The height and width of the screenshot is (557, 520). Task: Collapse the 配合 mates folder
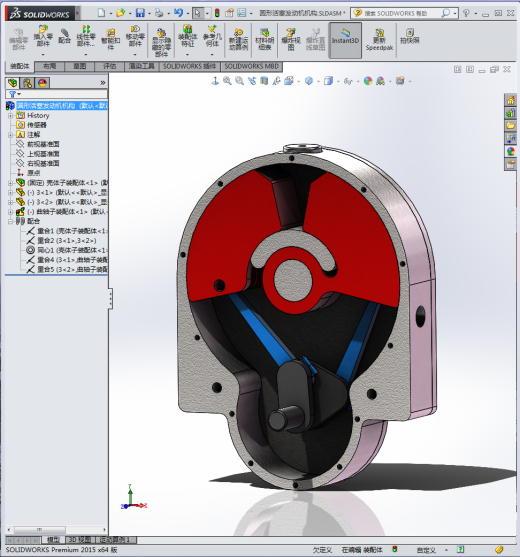click(10, 221)
